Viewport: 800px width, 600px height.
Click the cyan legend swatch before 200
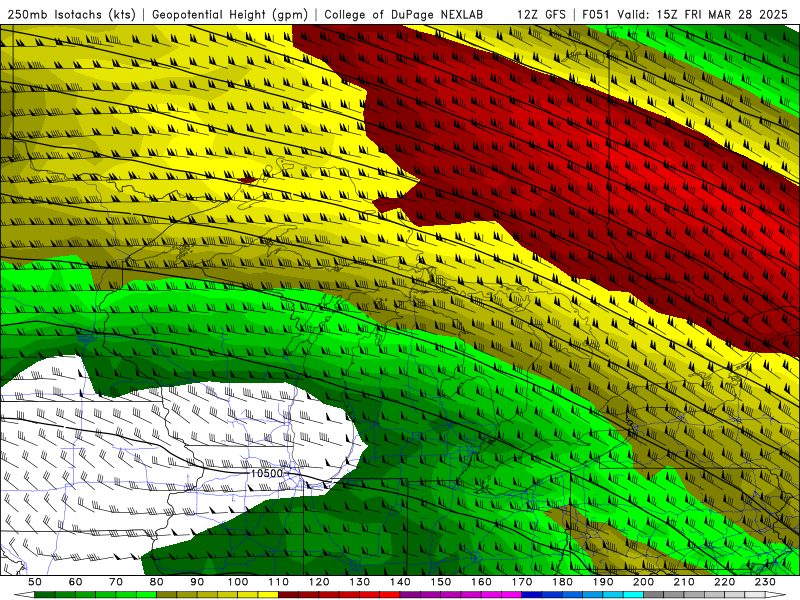[634, 595]
